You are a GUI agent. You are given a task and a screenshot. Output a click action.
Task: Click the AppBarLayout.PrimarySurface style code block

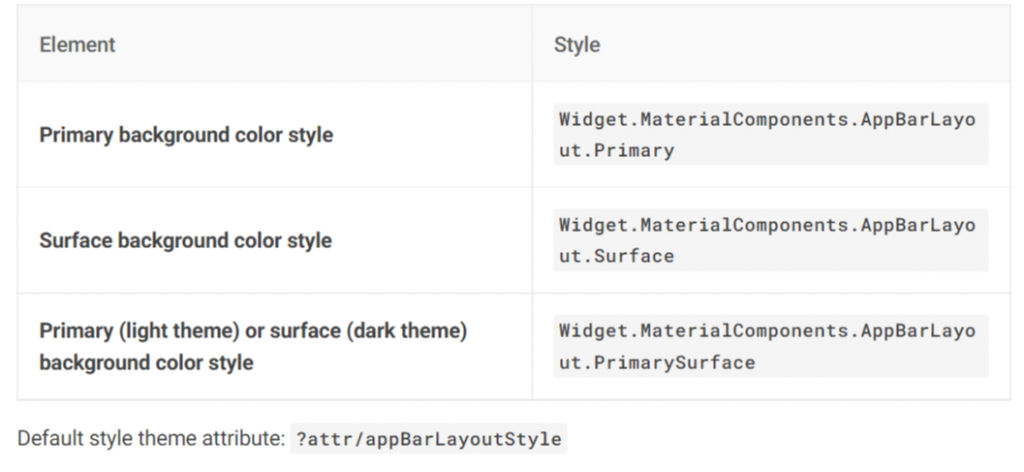pyautogui.click(x=771, y=346)
